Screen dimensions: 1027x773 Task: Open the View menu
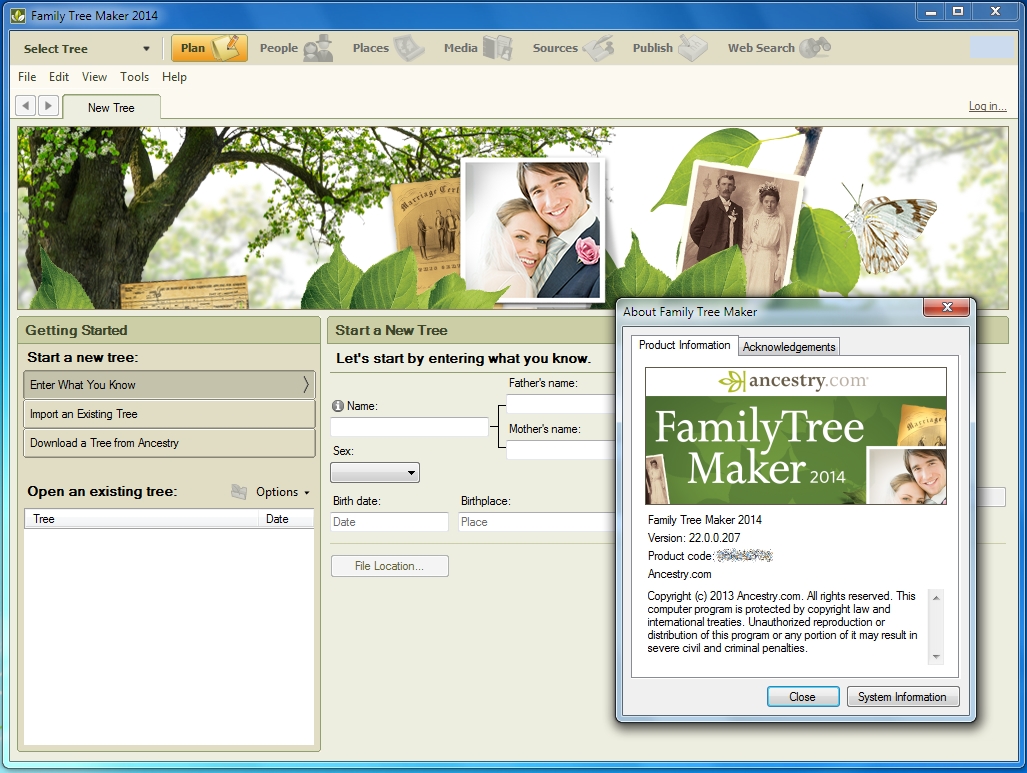point(94,77)
